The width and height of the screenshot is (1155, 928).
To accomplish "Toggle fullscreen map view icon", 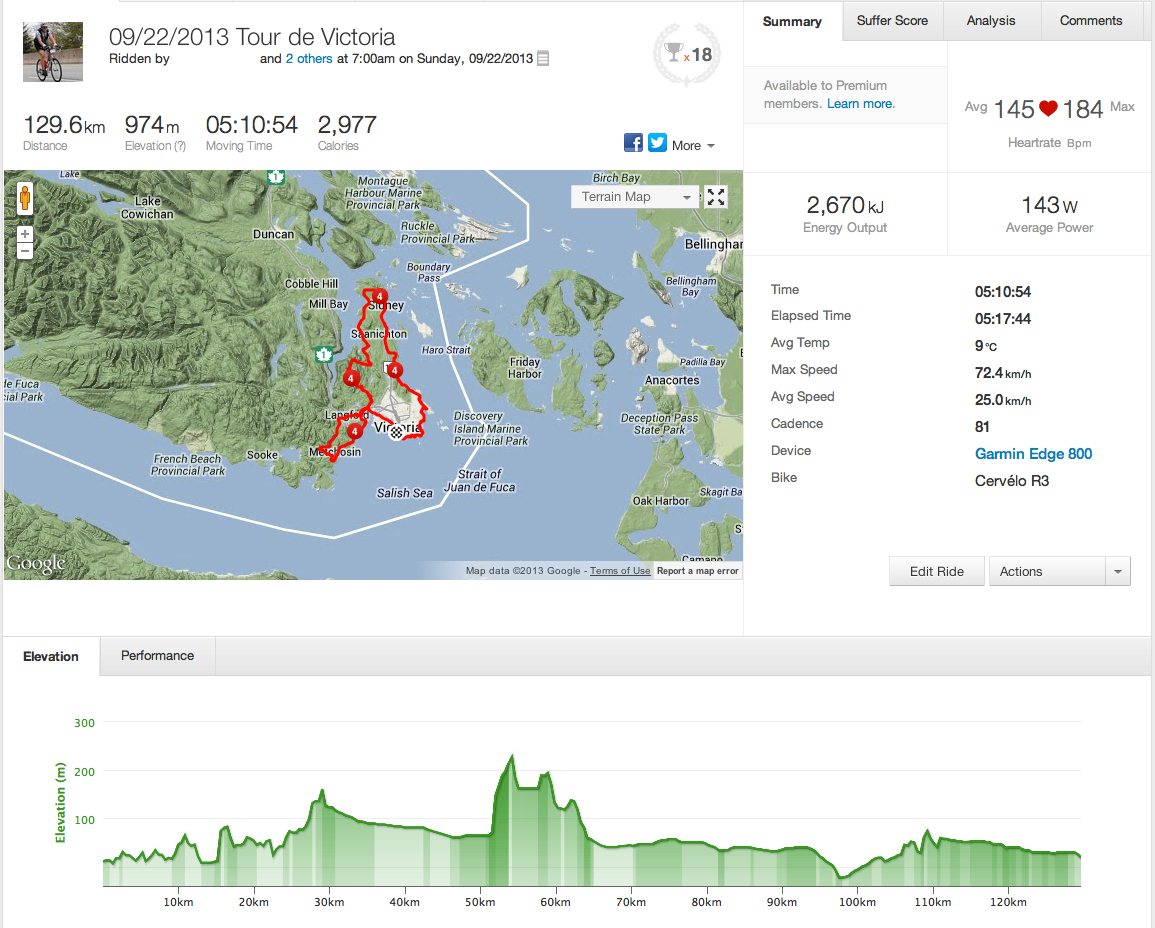I will tap(716, 197).
